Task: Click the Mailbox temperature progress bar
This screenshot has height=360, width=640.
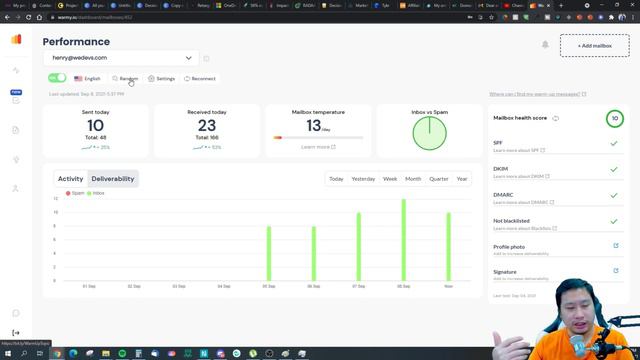Action: [318, 138]
